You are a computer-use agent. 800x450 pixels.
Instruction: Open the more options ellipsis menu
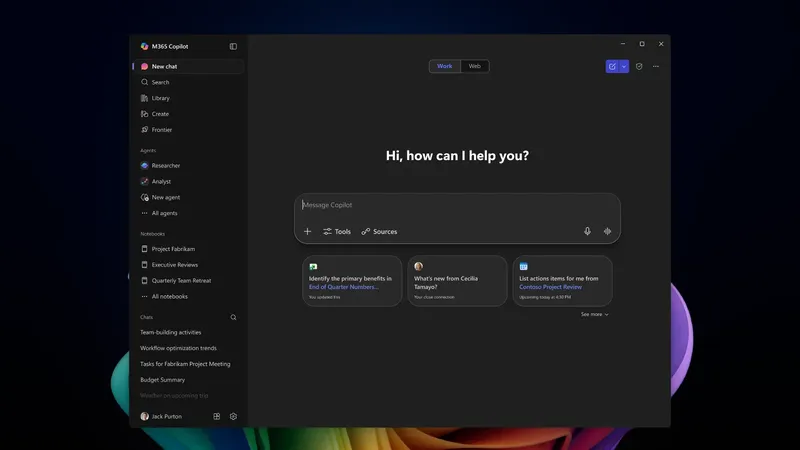point(656,66)
